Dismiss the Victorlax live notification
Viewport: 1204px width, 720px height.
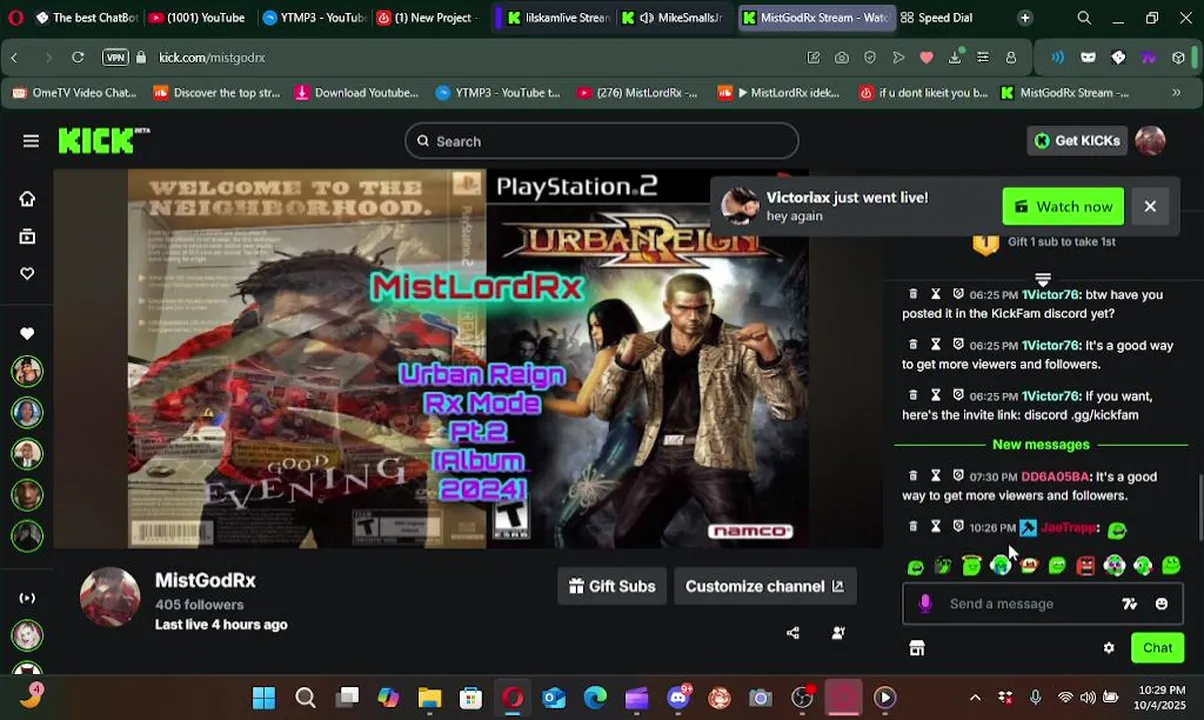pyautogui.click(x=1150, y=207)
